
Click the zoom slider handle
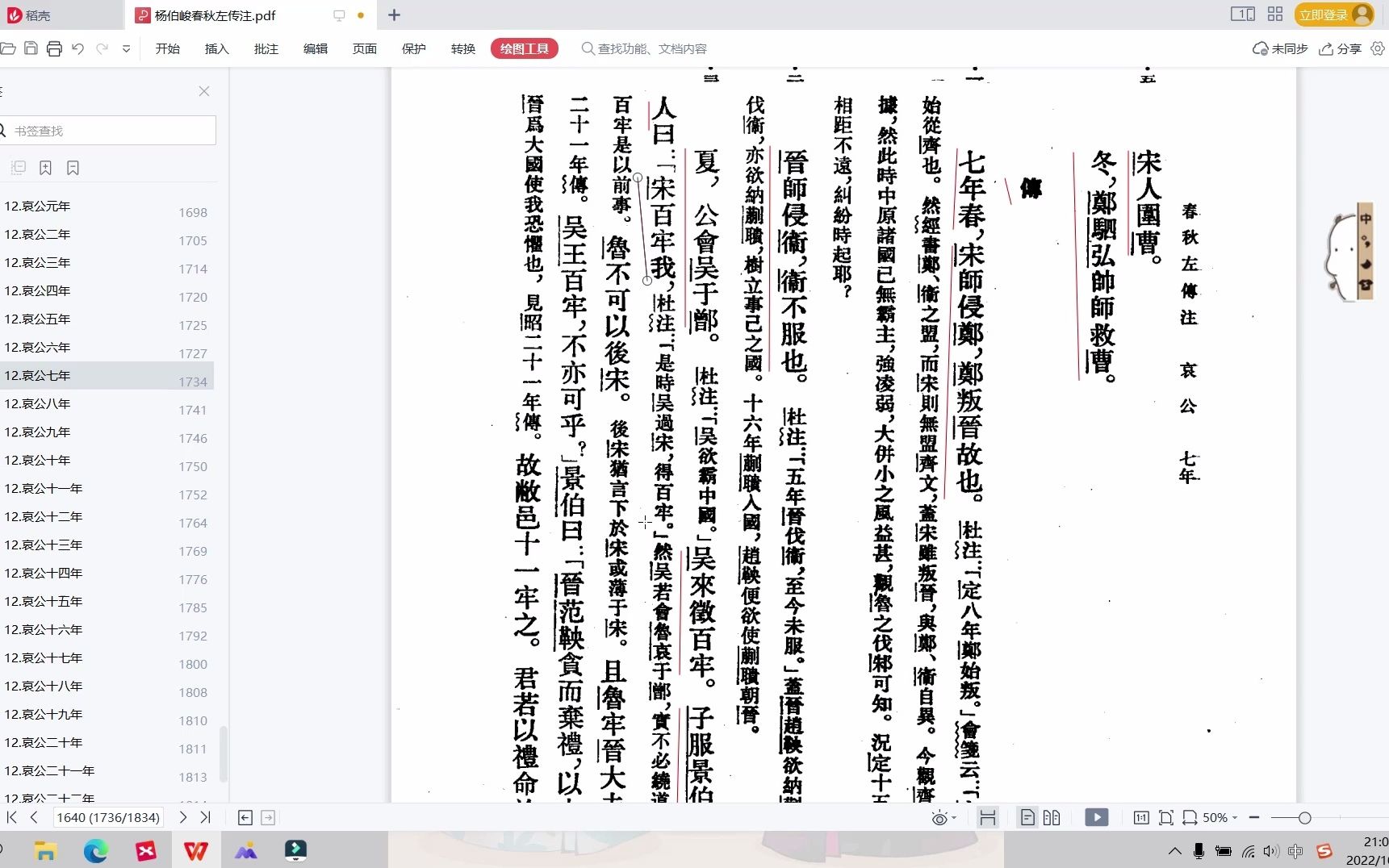point(1304,817)
